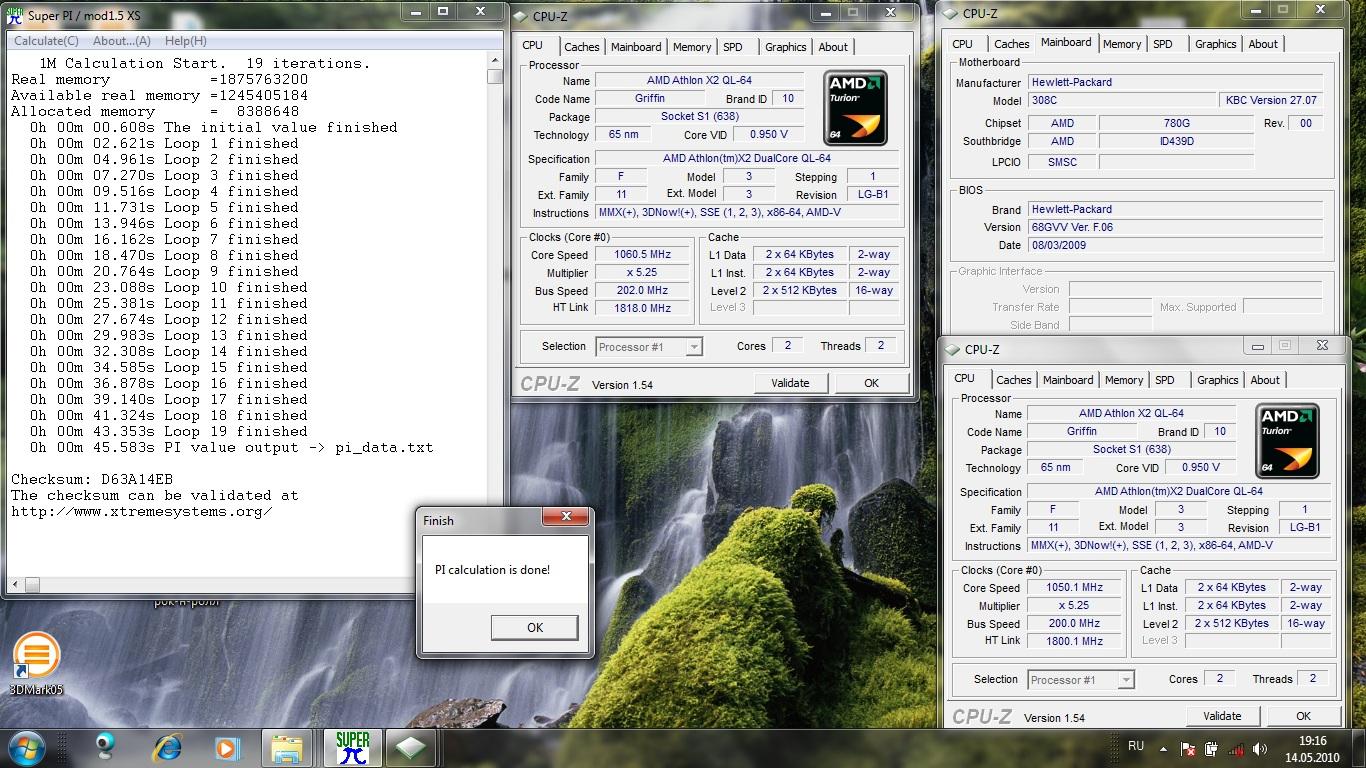This screenshot has width=1366, height=768.
Task: Switch to Super PI taskbar icon
Action: [351, 747]
